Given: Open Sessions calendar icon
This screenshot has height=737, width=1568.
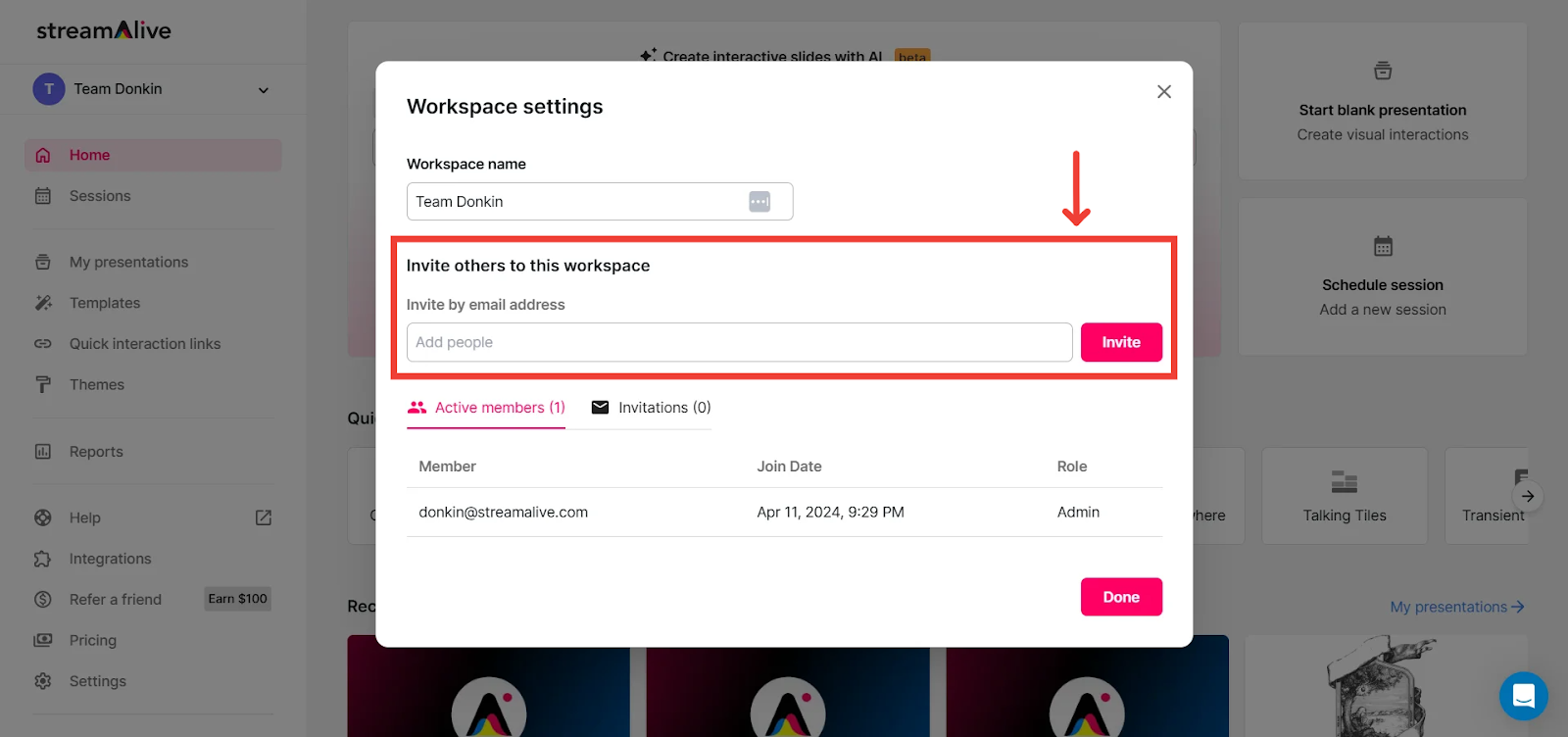Looking at the screenshot, I should click(43, 196).
